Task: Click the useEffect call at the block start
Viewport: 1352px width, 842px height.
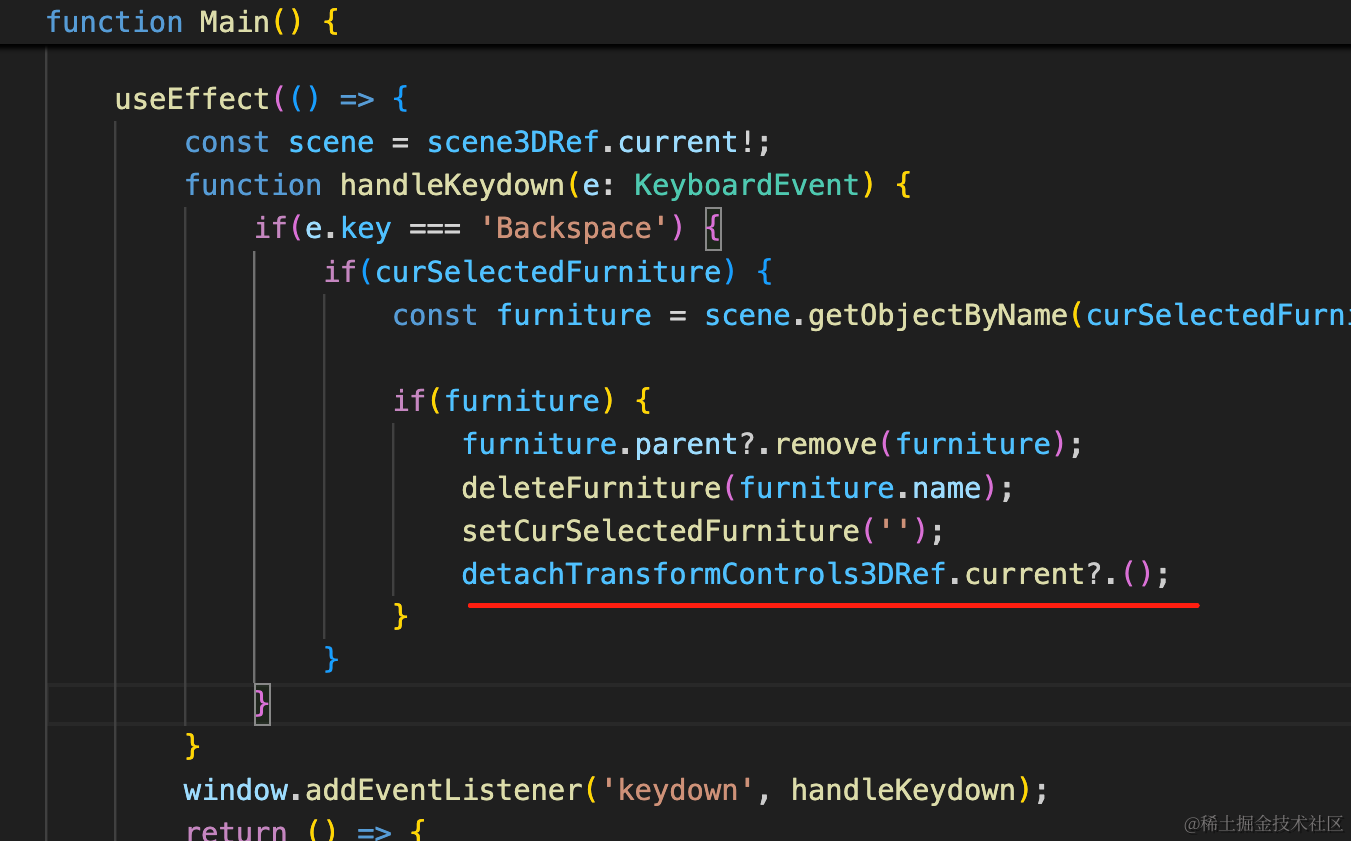Action: pyautogui.click(x=193, y=99)
